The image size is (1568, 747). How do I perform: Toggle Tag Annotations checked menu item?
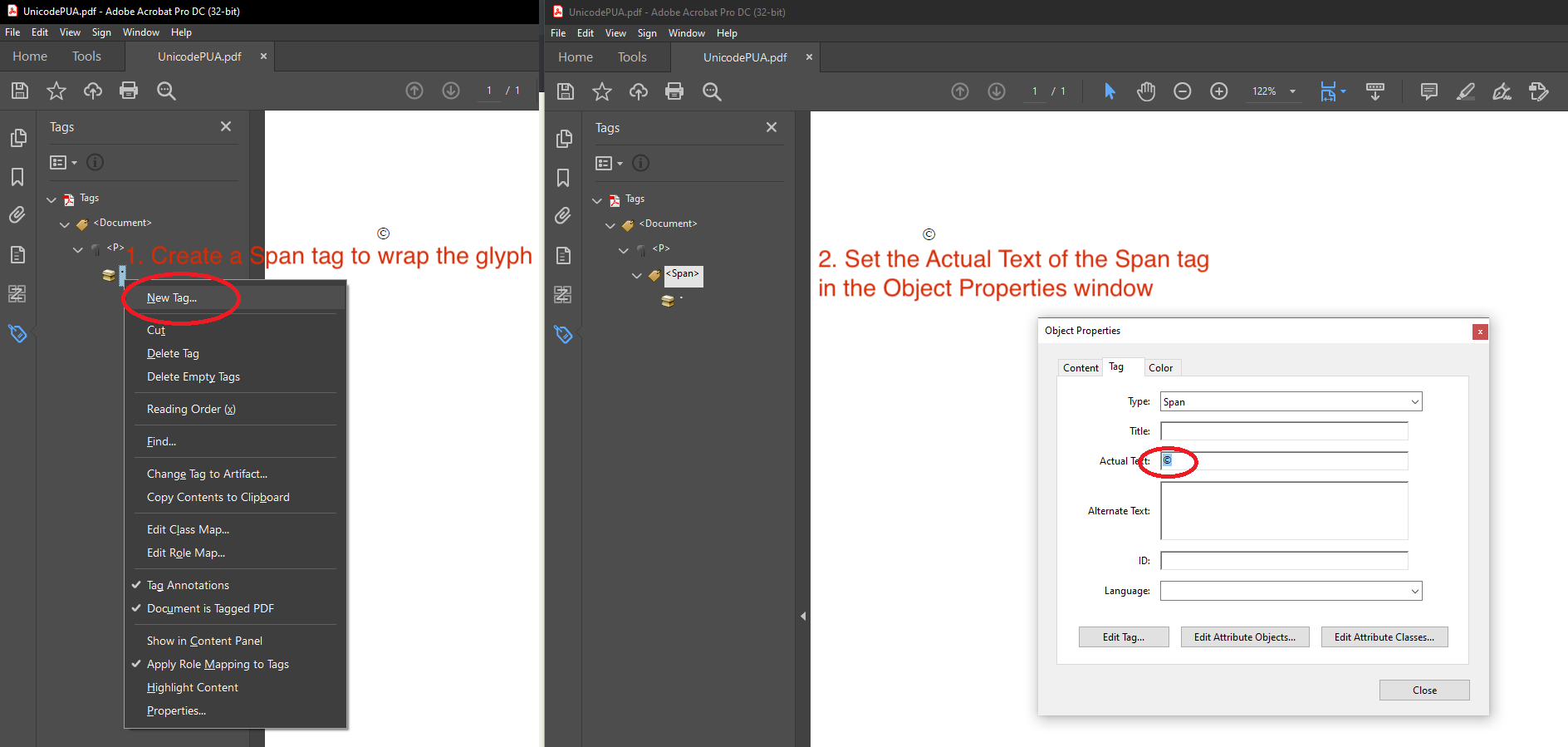[x=188, y=585]
